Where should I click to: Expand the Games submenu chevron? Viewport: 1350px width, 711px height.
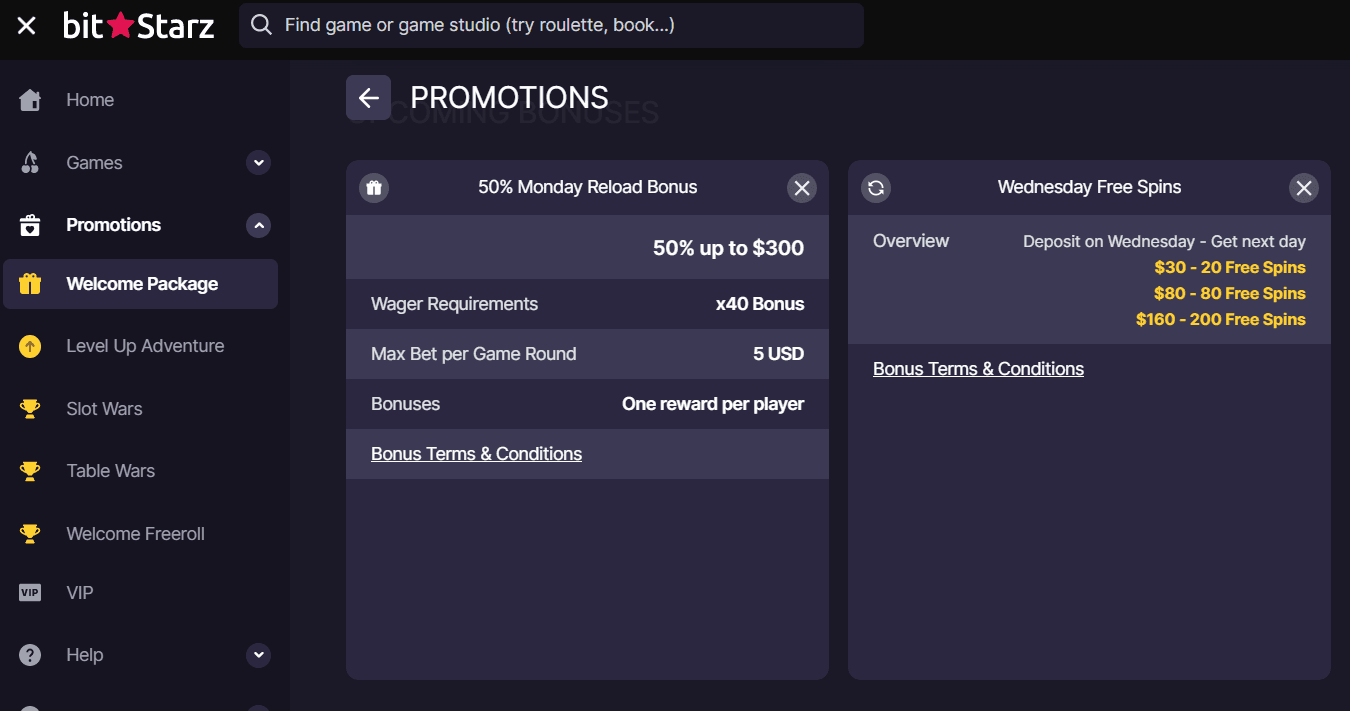[x=259, y=163]
